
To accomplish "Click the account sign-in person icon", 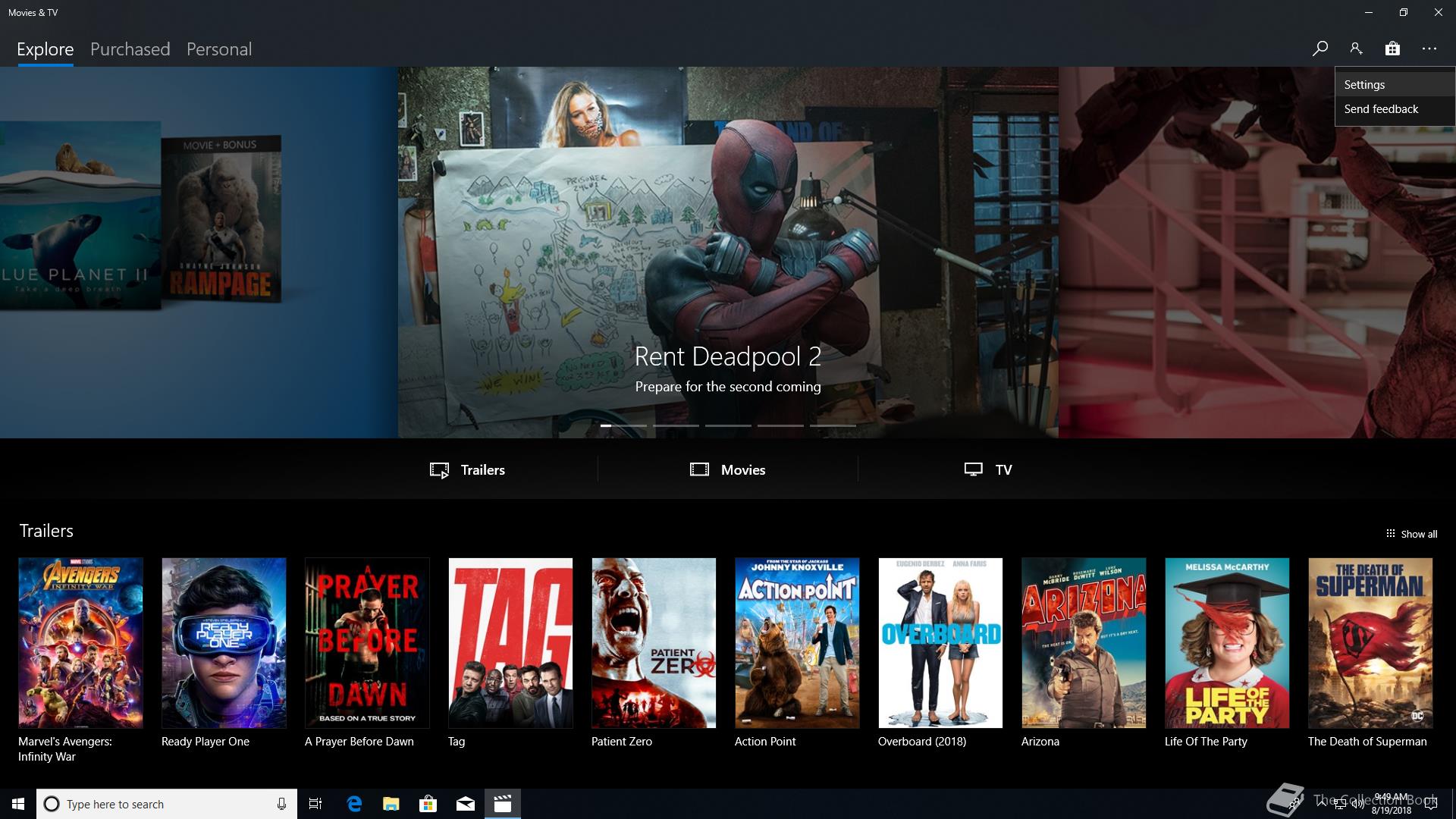I will click(1356, 49).
